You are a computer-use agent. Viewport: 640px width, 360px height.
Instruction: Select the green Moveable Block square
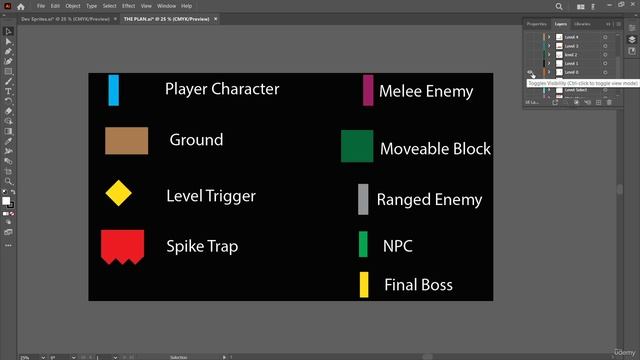(x=357, y=146)
